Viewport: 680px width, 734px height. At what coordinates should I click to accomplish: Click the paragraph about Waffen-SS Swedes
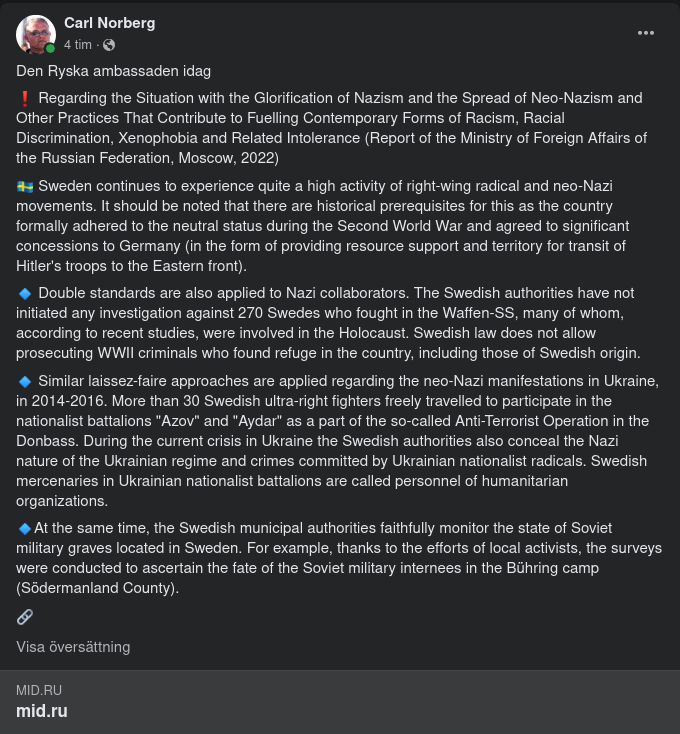(339, 323)
